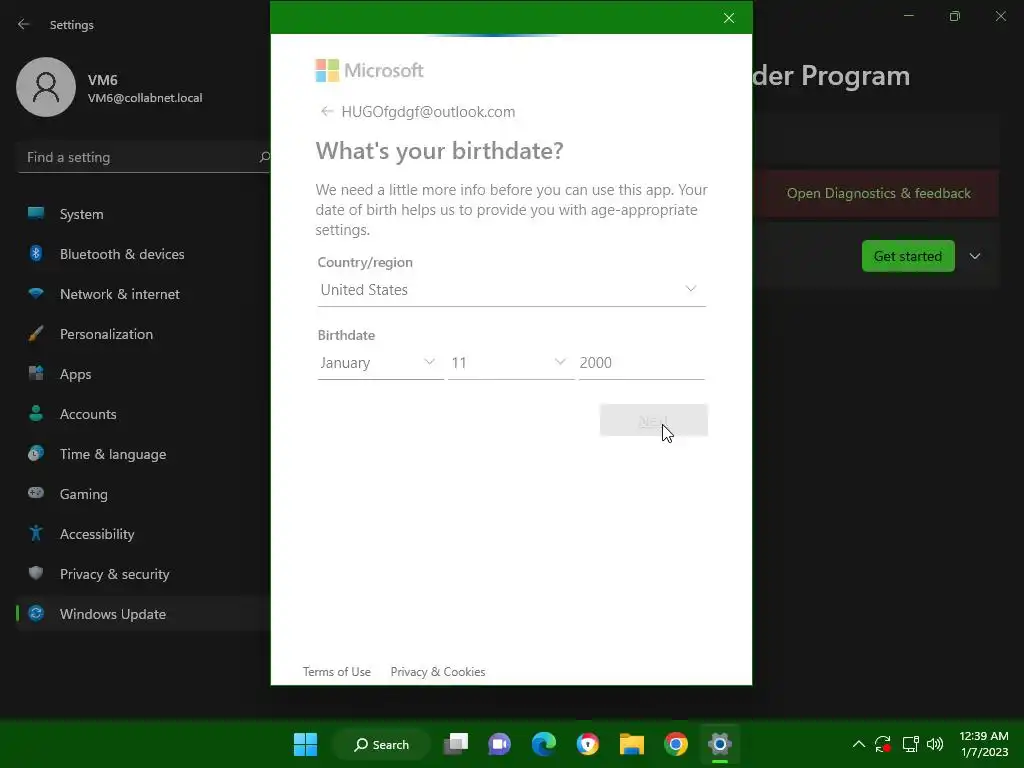Screen dimensions: 1024x768
Task: Click the Next button in the birthdate dialog
Action: pyautogui.click(x=654, y=420)
